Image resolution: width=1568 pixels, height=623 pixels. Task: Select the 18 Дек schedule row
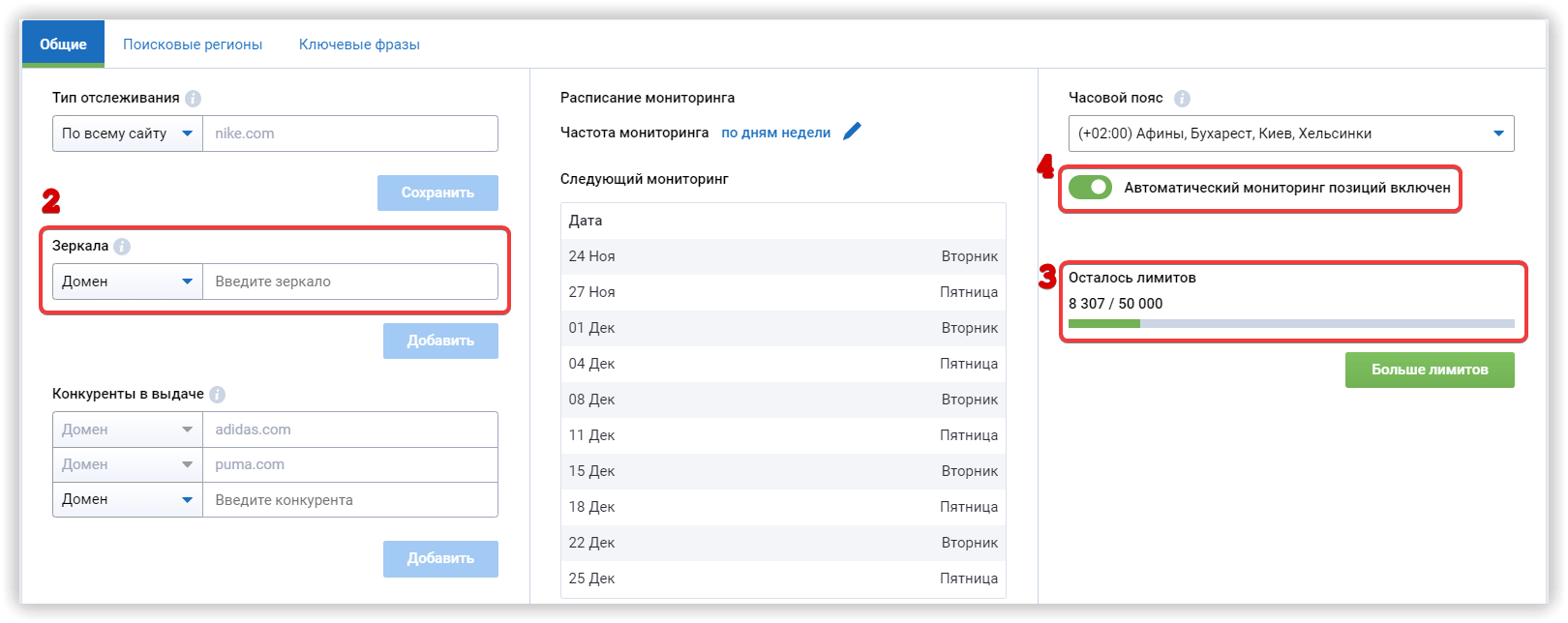pos(783,507)
